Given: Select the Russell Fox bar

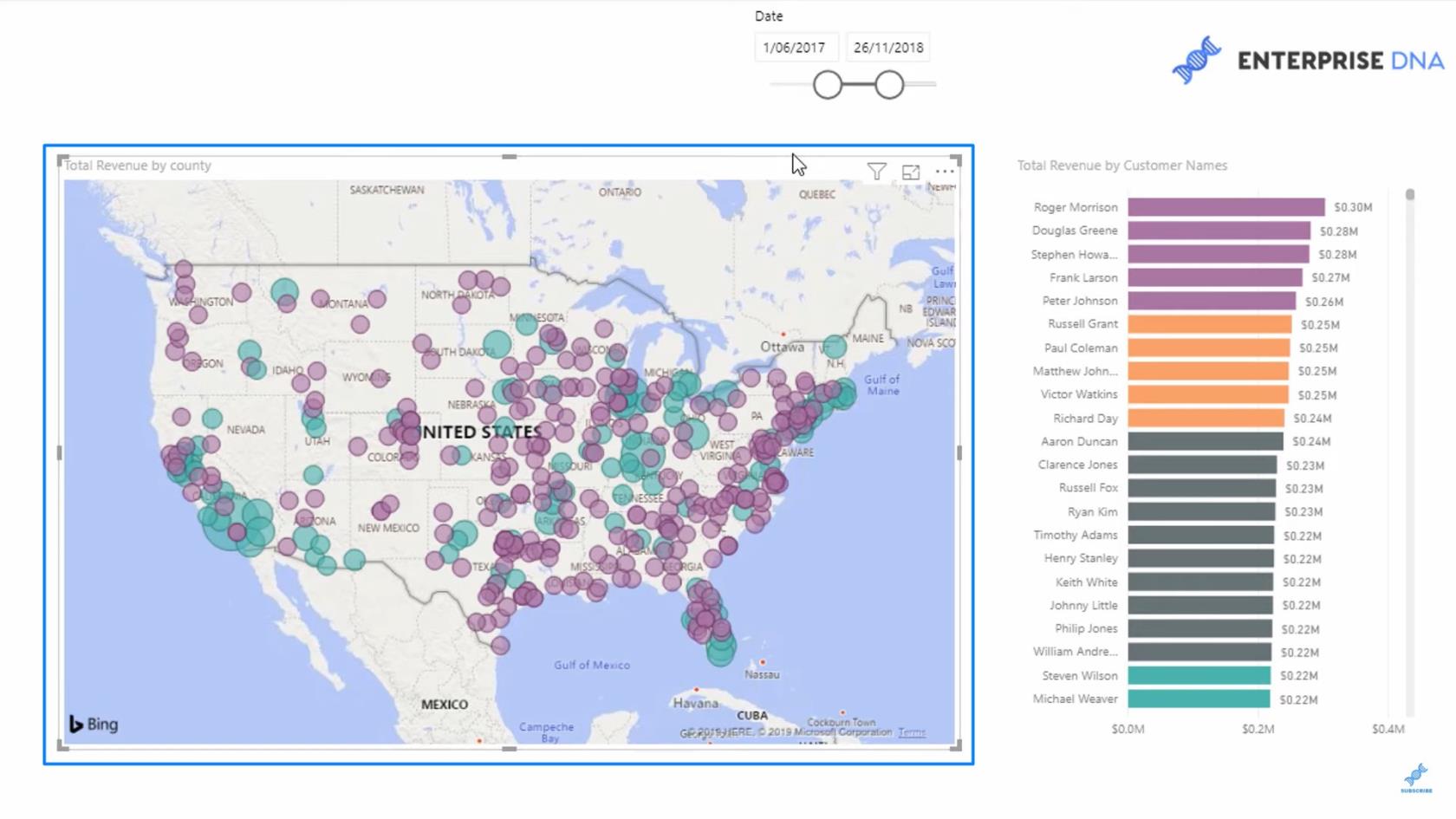Looking at the screenshot, I should click(1202, 488).
